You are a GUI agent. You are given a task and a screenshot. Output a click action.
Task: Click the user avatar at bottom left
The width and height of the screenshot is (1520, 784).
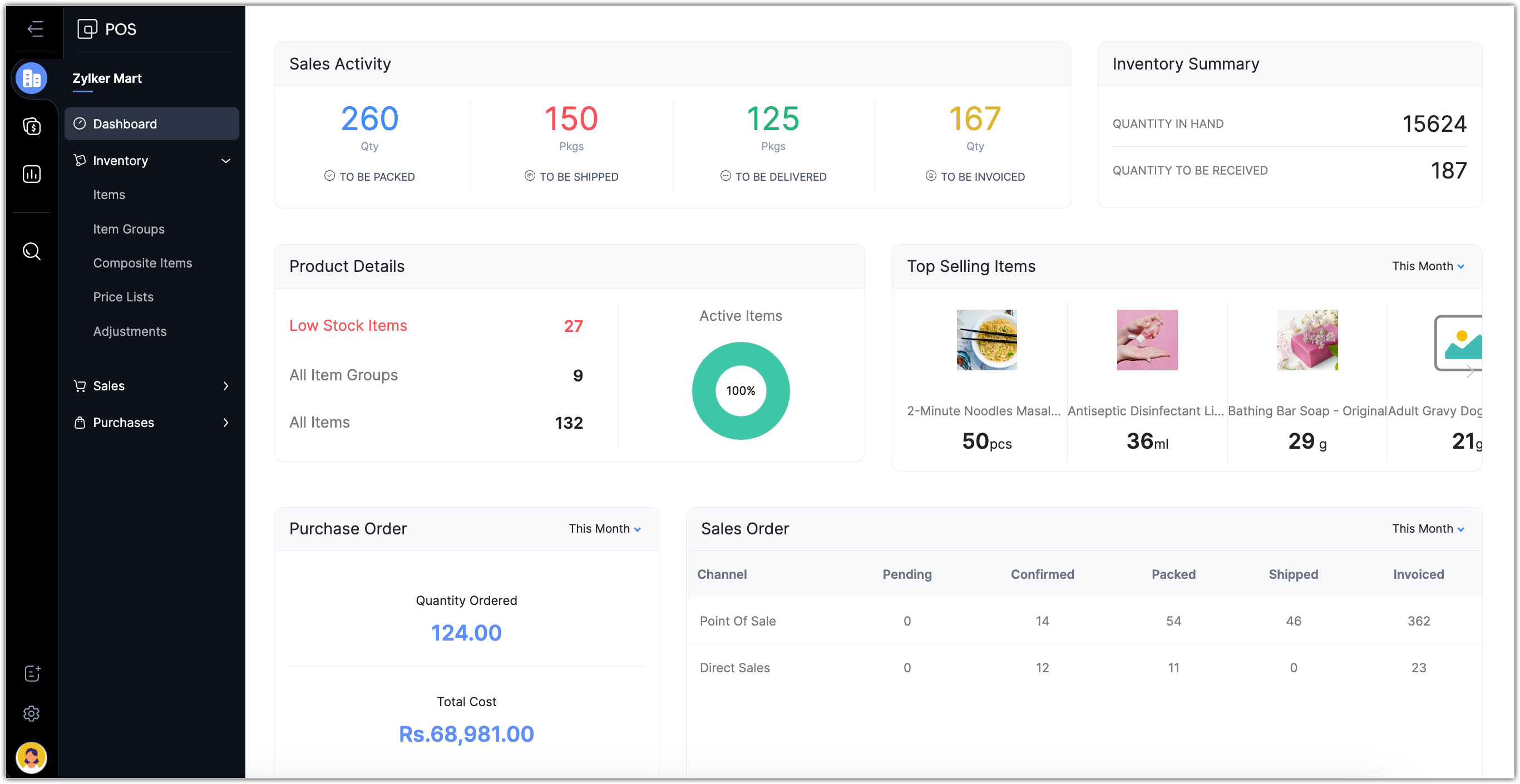31,757
